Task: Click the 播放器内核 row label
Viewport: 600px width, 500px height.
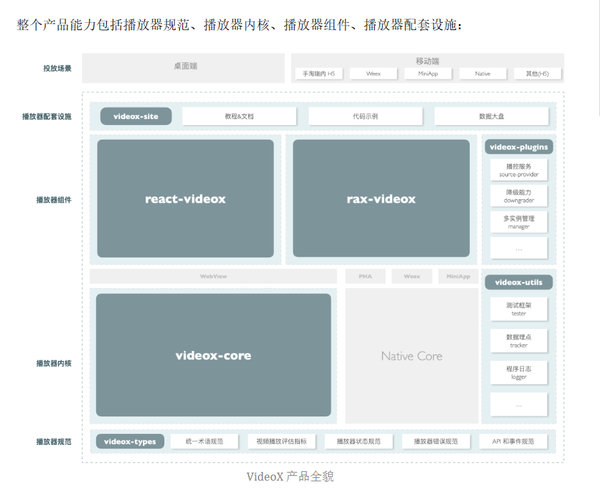Action: pos(54,363)
